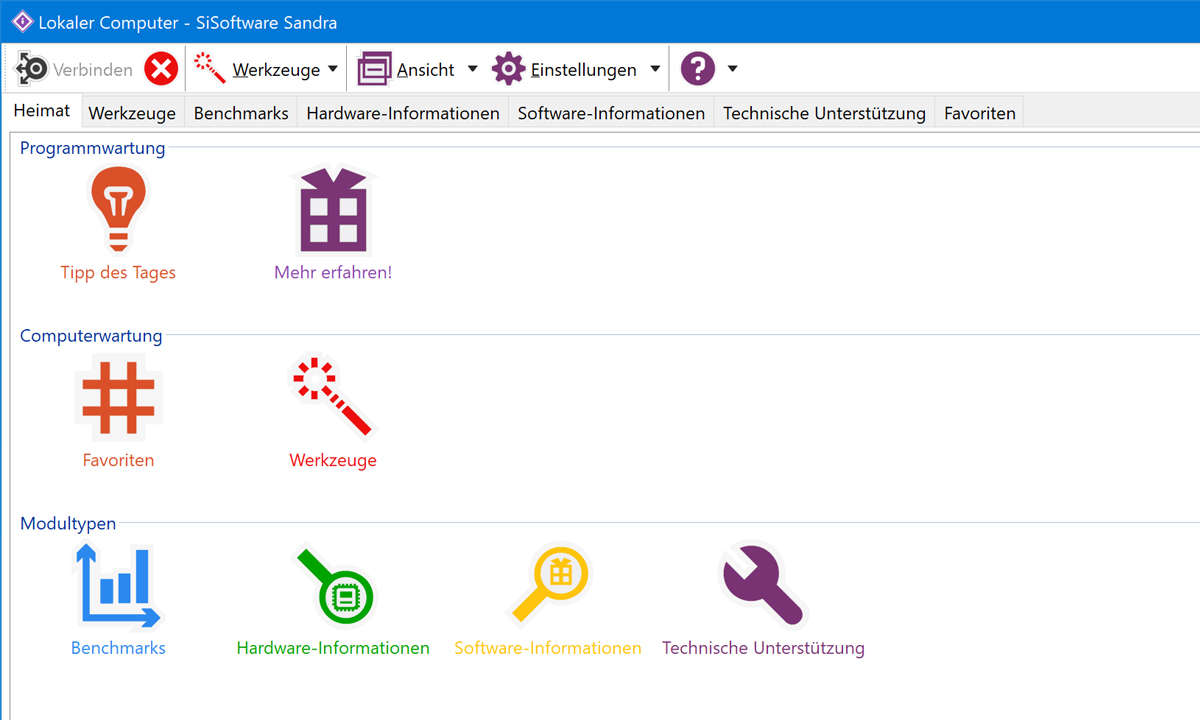The height and width of the screenshot is (720, 1200).
Task: Switch to the Benchmarks tab
Action: pyautogui.click(x=241, y=113)
